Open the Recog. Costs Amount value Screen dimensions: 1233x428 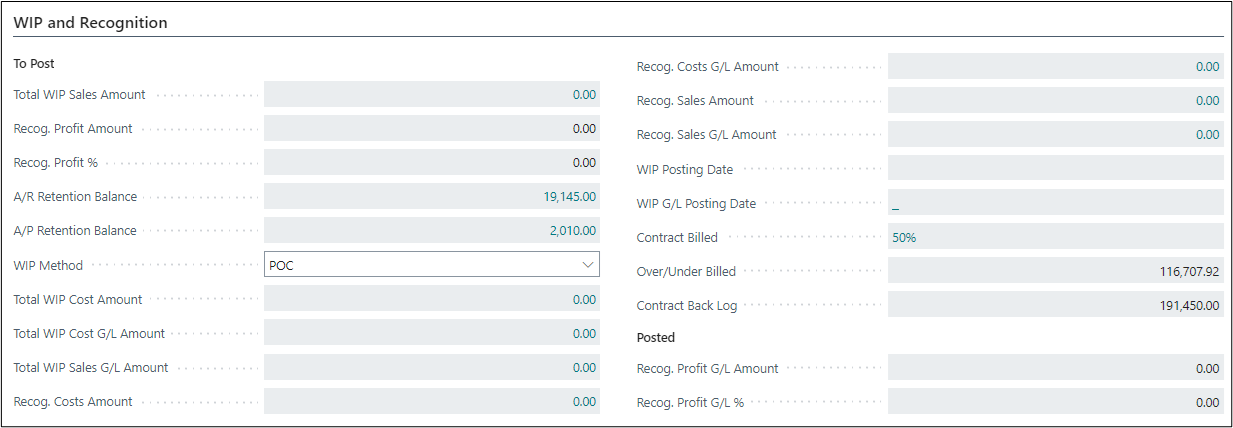(584, 402)
